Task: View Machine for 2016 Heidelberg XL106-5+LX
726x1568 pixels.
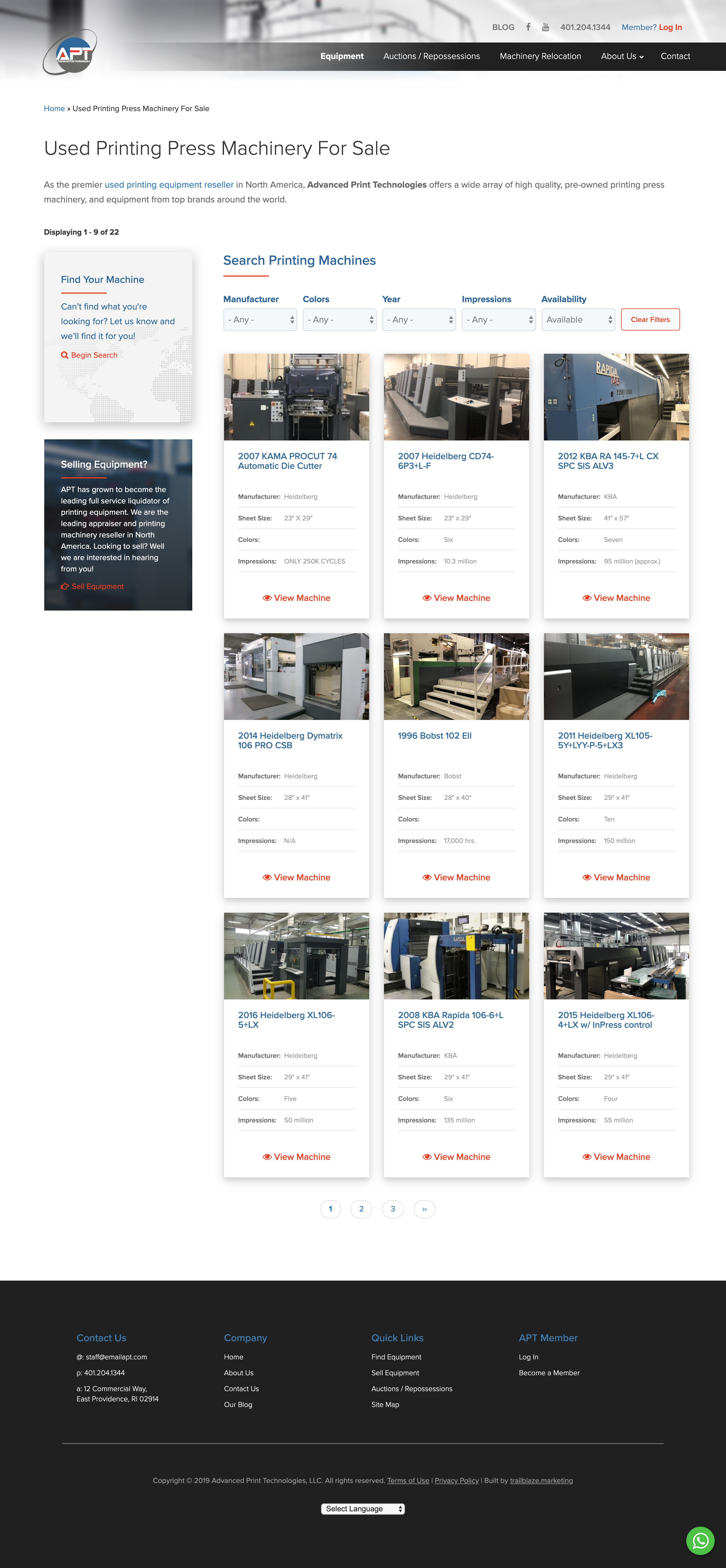Action: [297, 1156]
